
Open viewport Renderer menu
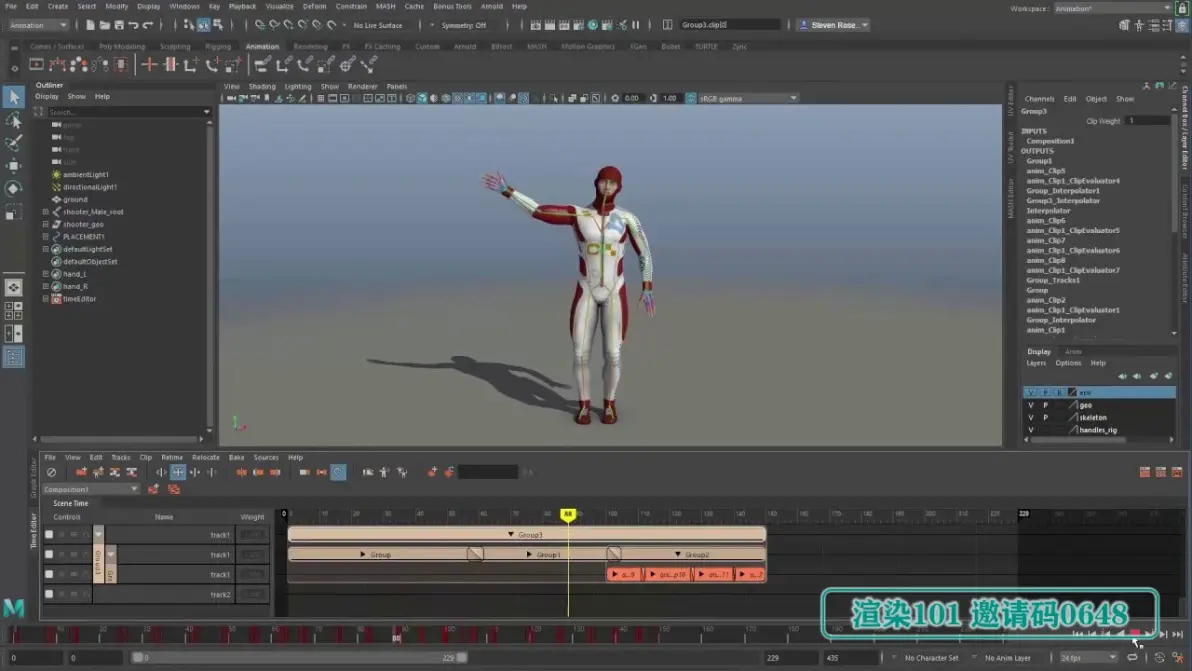click(362, 87)
